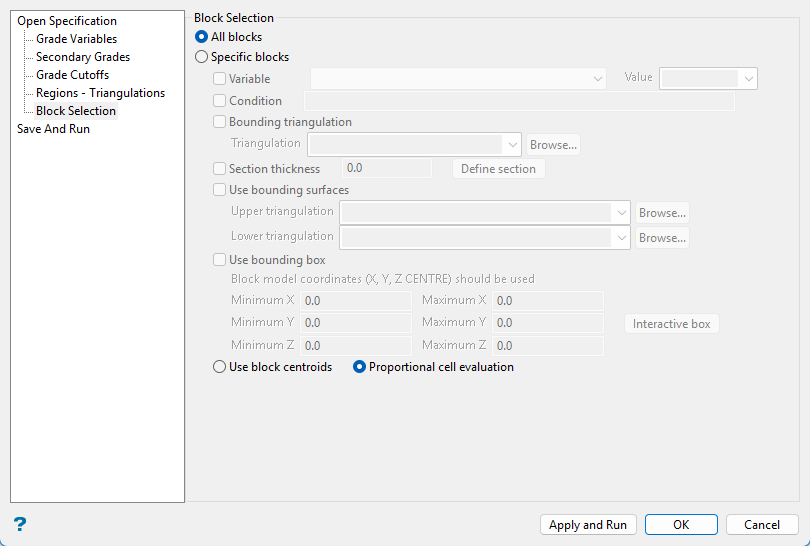This screenshot has height=546, width=810.
Task: Enable the Use bounding box checkbox
Action: [x=220, y=260]
